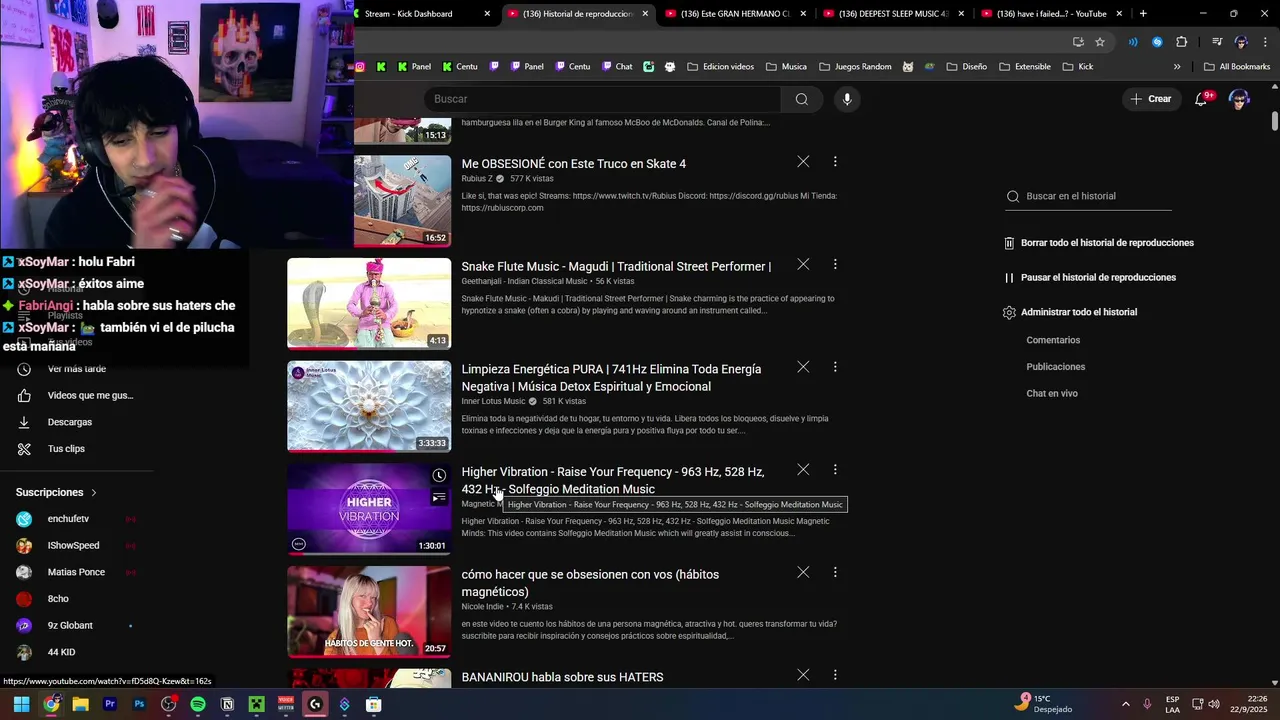The image size is (1280, 720).
Task: Open the Extensible bookmark folder
Action: 1024,67
